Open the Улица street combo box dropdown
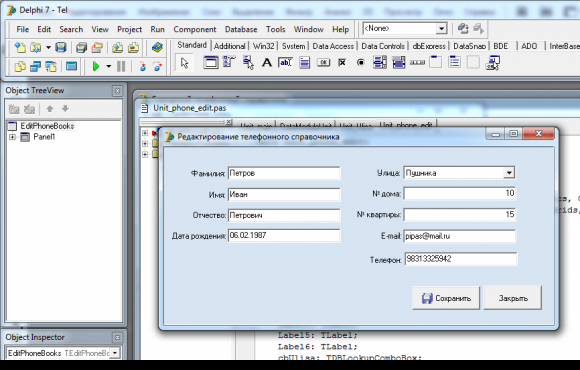The height and width of the screenshot is (370, 580). tap(509, 173)
